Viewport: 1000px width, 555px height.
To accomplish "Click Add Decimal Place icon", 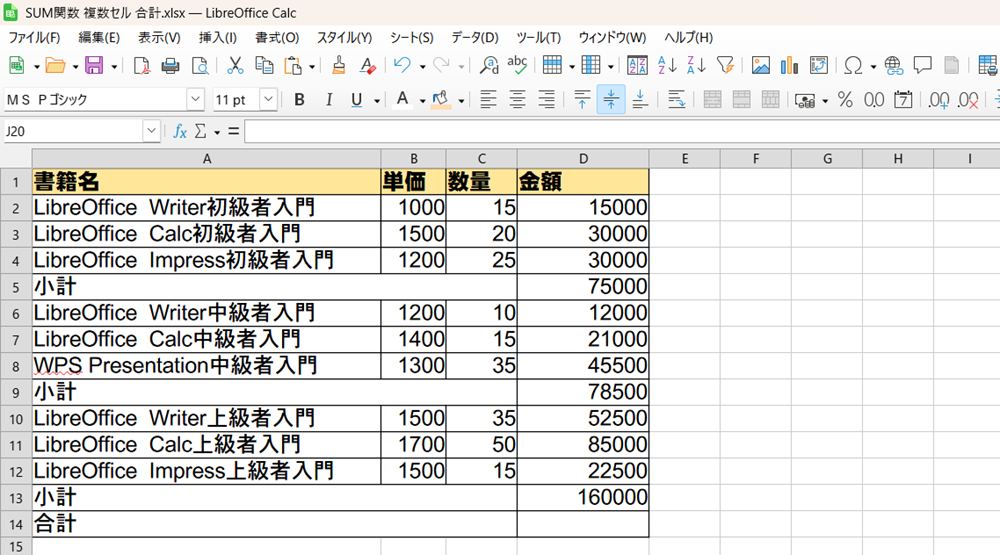I will [939, 100].
